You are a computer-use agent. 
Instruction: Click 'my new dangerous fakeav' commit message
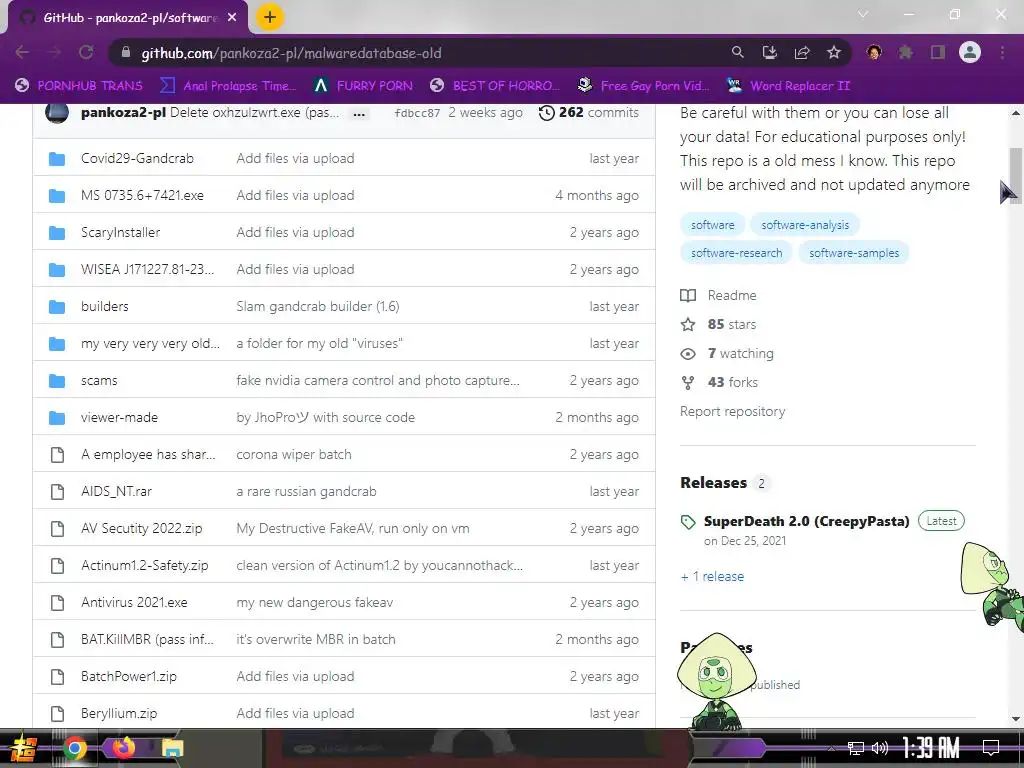[x=315, y=602]
